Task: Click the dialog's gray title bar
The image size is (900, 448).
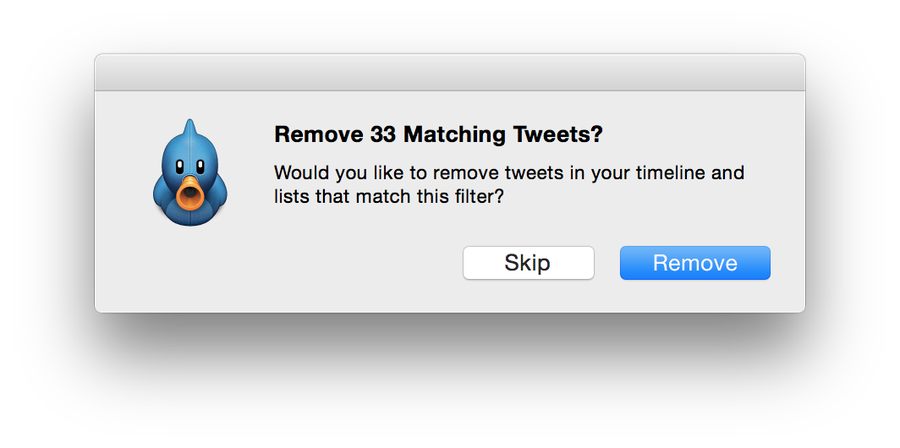Action: pos(450,72)
